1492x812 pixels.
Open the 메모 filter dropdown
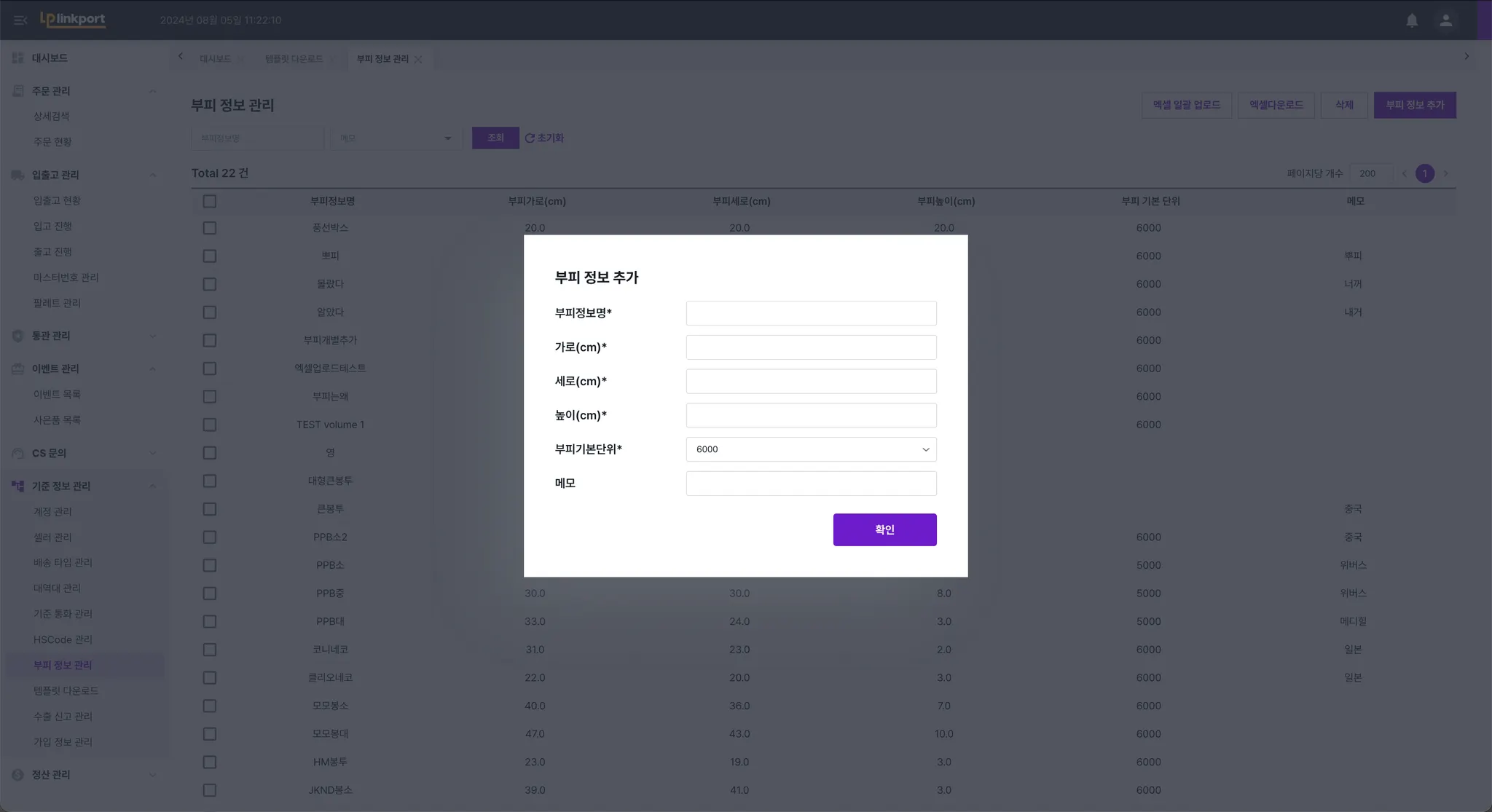(x=396, y=138)
